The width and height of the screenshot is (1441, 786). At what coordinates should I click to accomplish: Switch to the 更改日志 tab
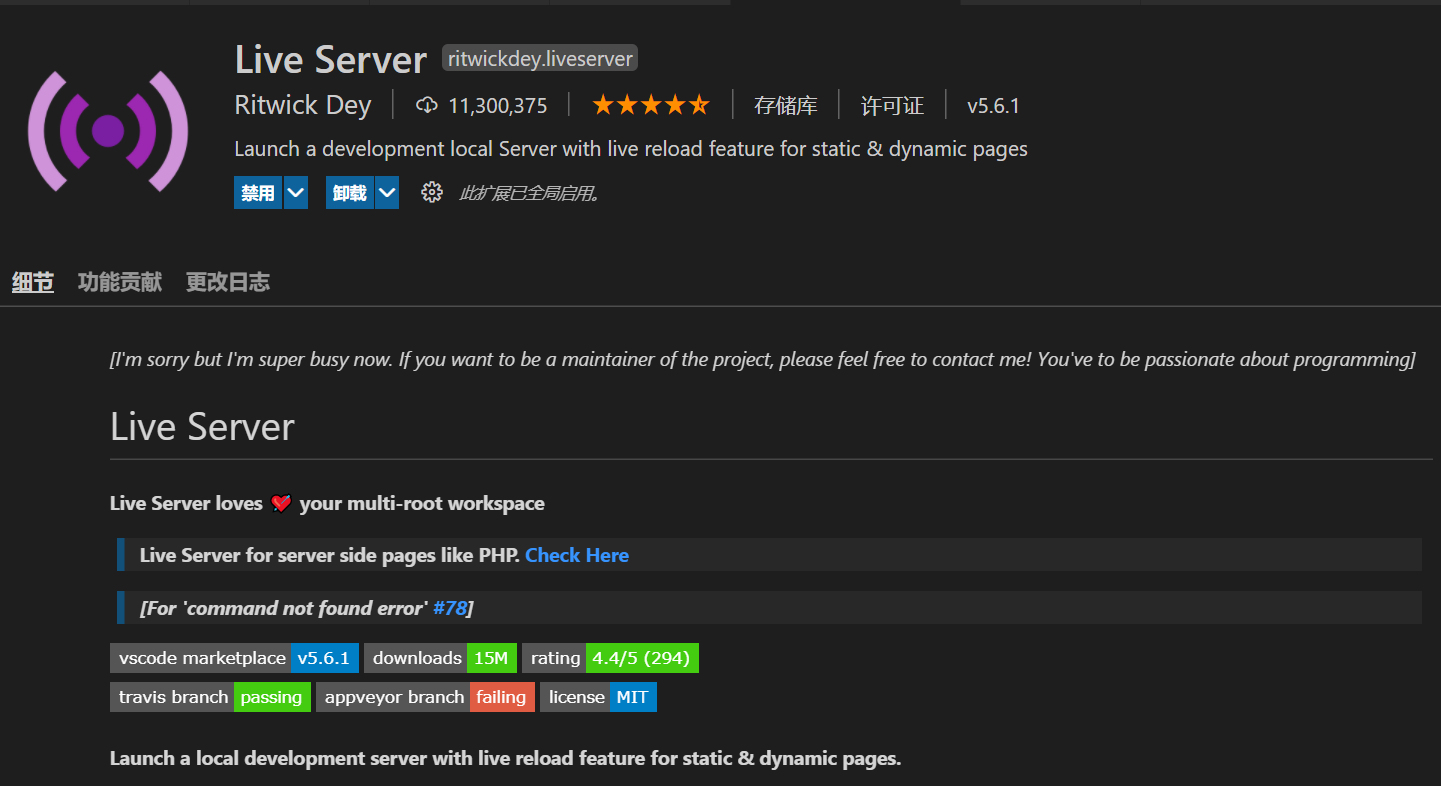228,282
